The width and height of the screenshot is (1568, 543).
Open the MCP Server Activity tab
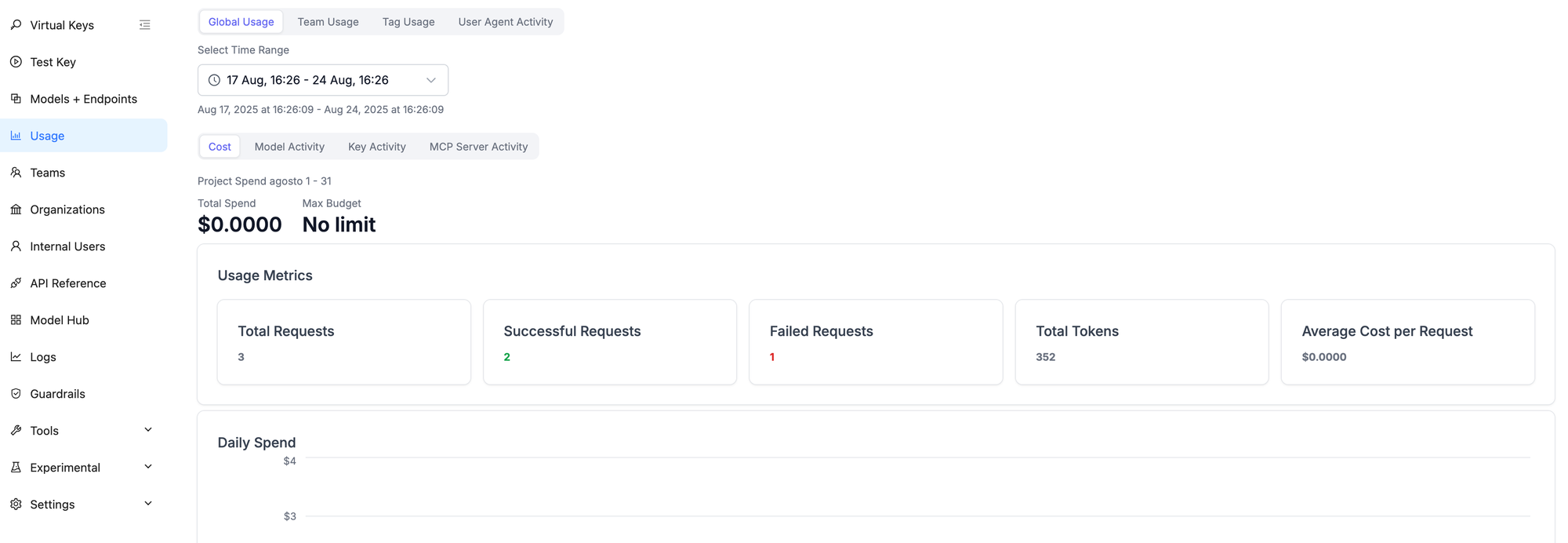coord(478,147)
